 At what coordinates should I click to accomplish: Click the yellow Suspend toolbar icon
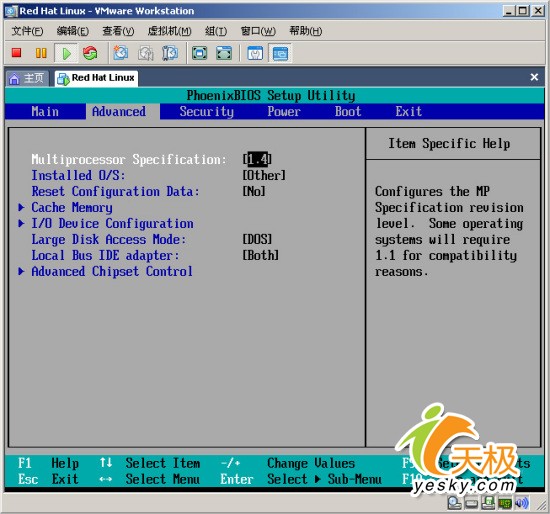point(41,53)
